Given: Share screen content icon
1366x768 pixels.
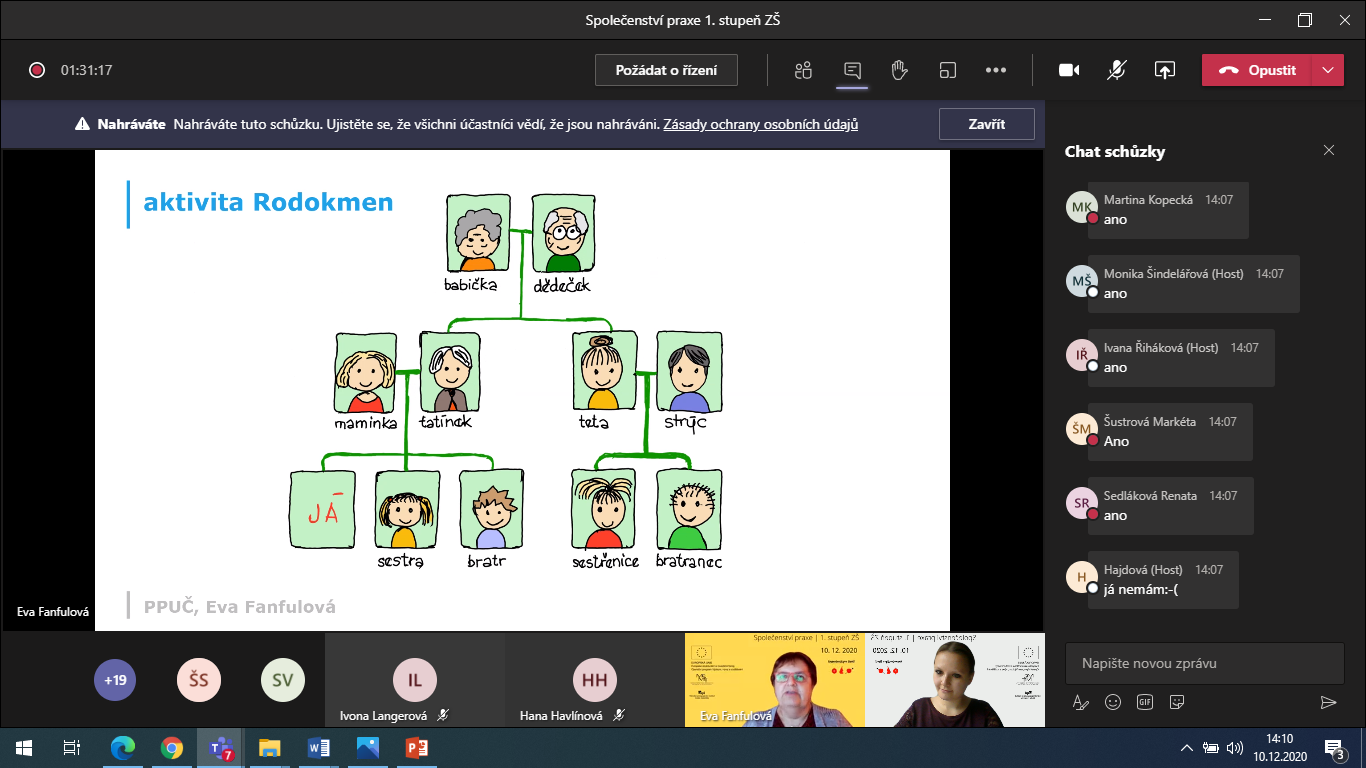Looking at the screenshot, I should pyautogui.click(x=1164, y=70).
